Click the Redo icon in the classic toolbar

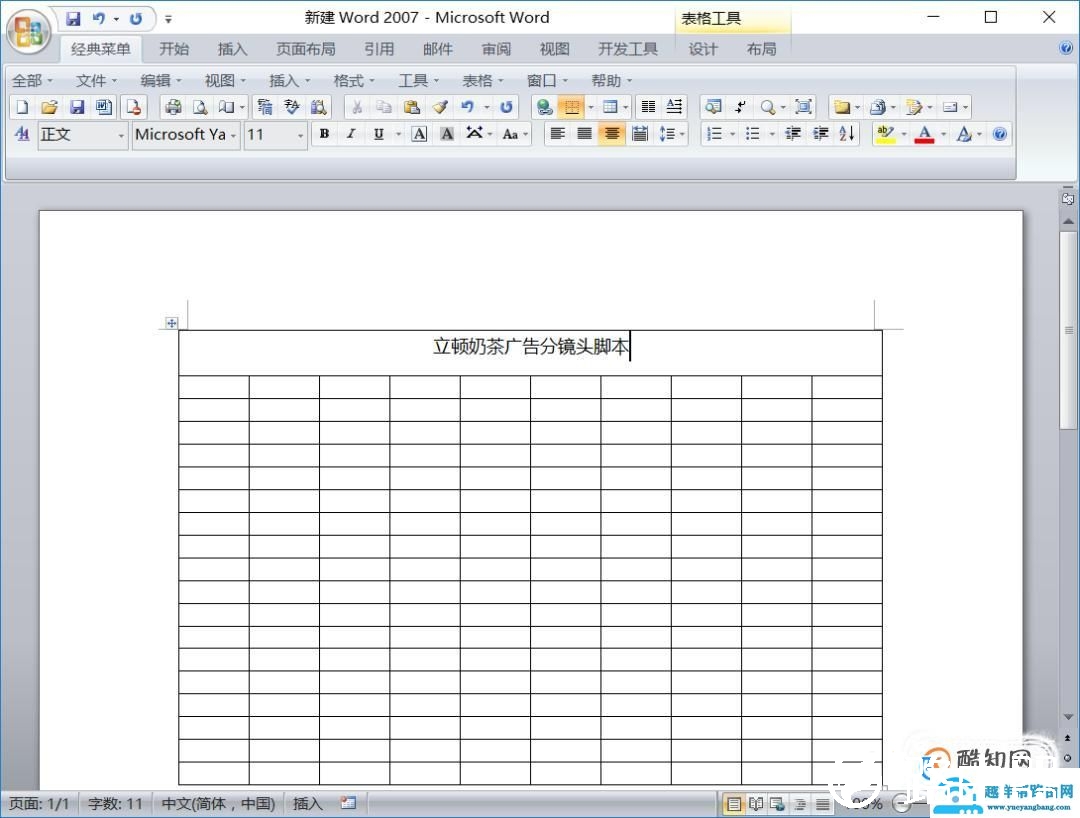(506, 107)
